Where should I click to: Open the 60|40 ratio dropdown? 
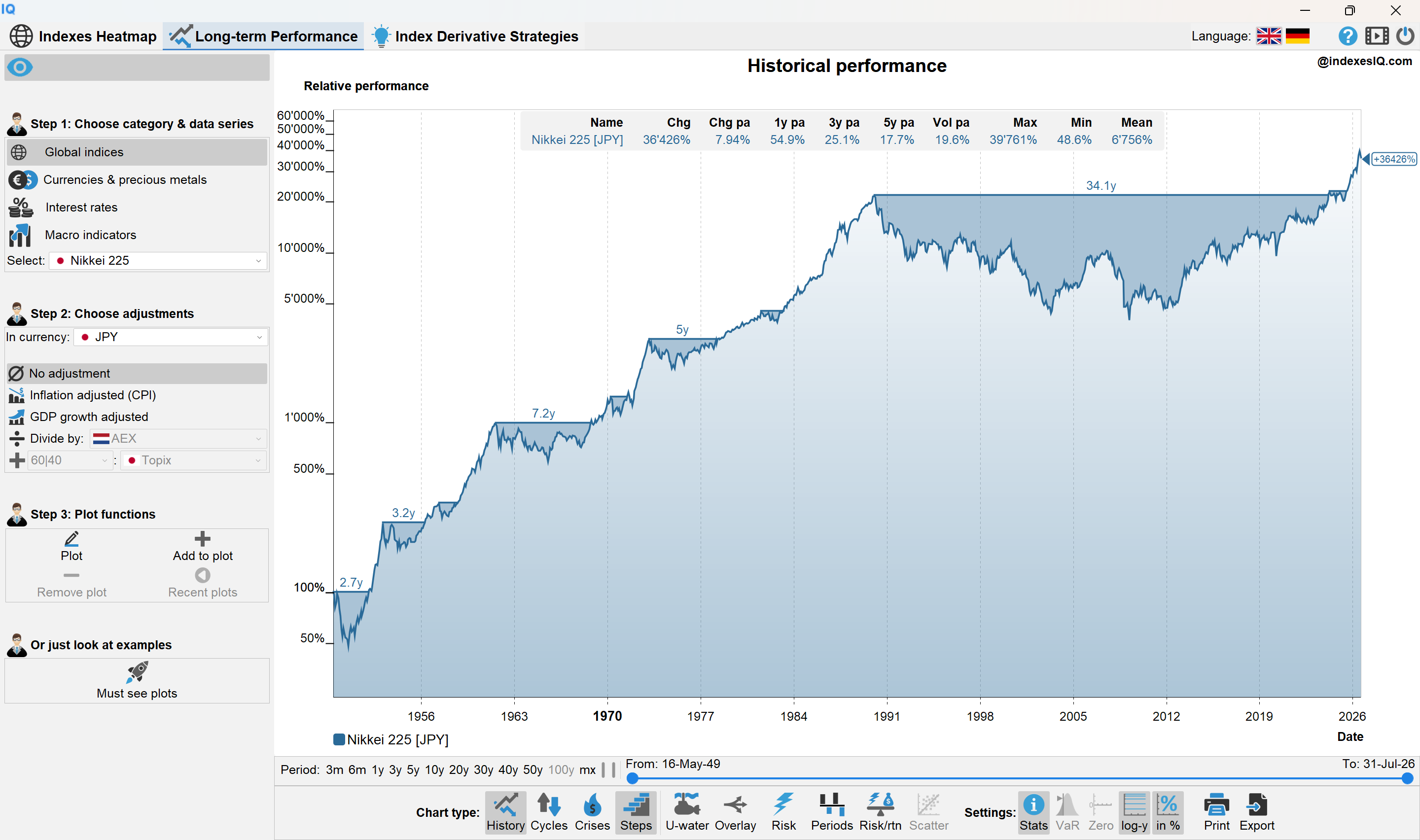click(x=70, y=460)
